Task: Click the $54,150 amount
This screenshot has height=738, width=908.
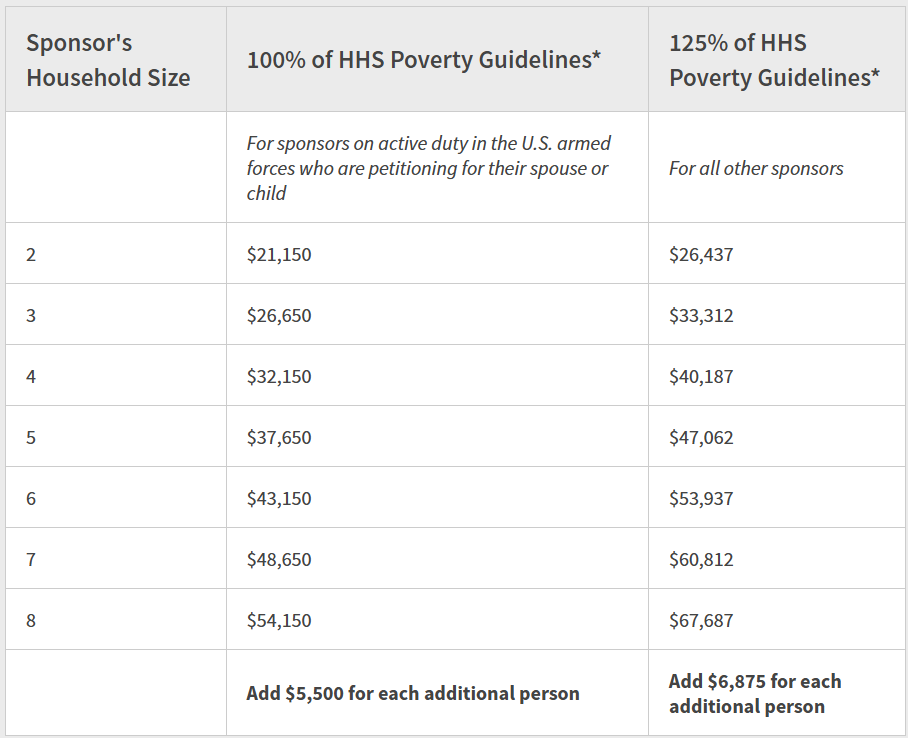Action: pyautogui.click(x=279, y=620)
